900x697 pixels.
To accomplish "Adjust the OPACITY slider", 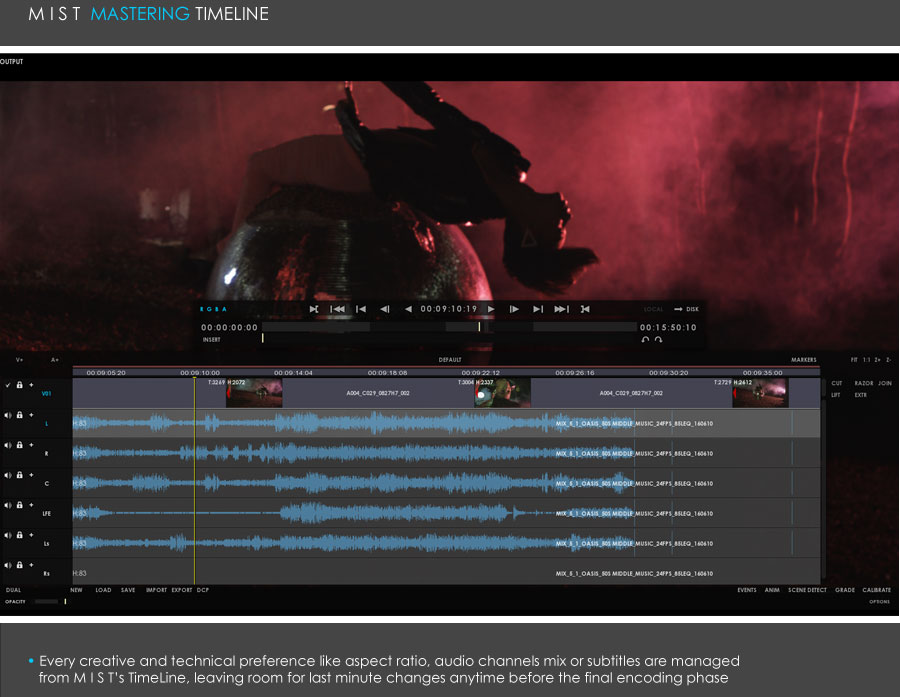I will [47, 602].
